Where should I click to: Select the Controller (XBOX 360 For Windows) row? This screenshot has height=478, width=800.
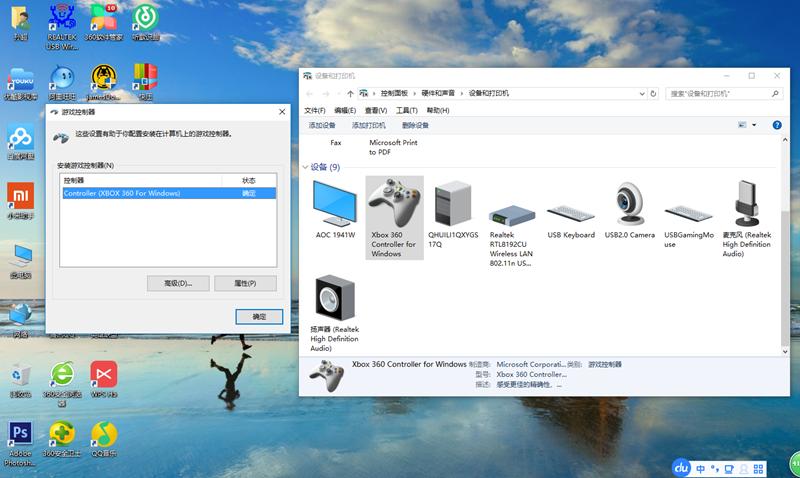pos(169,193)
